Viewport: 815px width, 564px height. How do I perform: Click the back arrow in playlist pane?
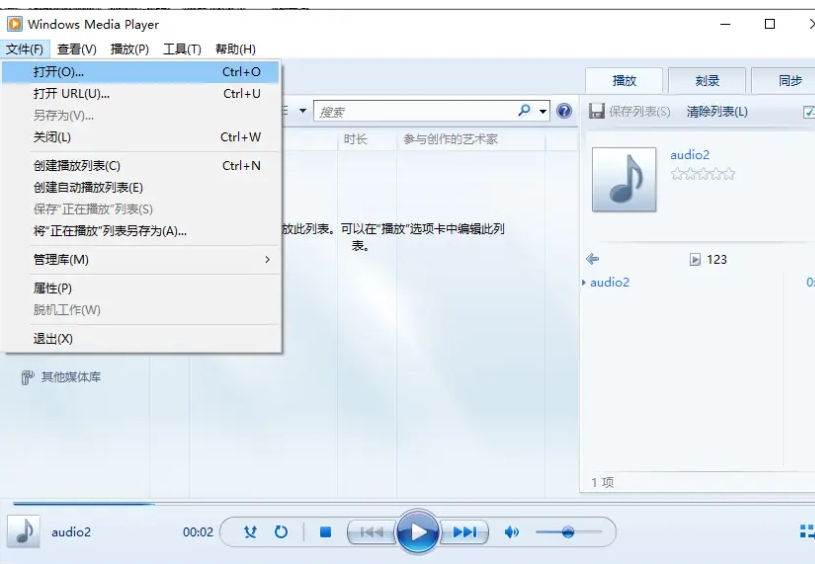pyautogui.click(x=593, y=259)
